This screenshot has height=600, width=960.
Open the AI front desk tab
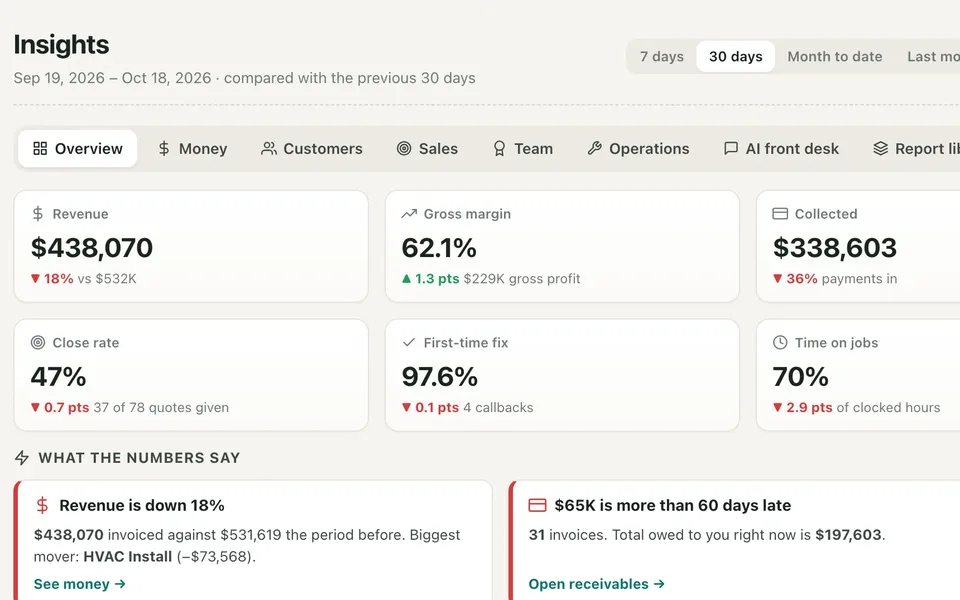pos(781,149)
